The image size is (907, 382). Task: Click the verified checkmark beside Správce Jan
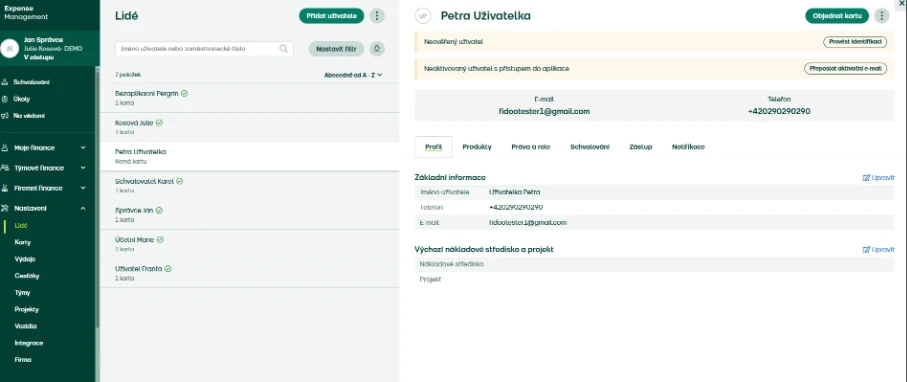159,210
